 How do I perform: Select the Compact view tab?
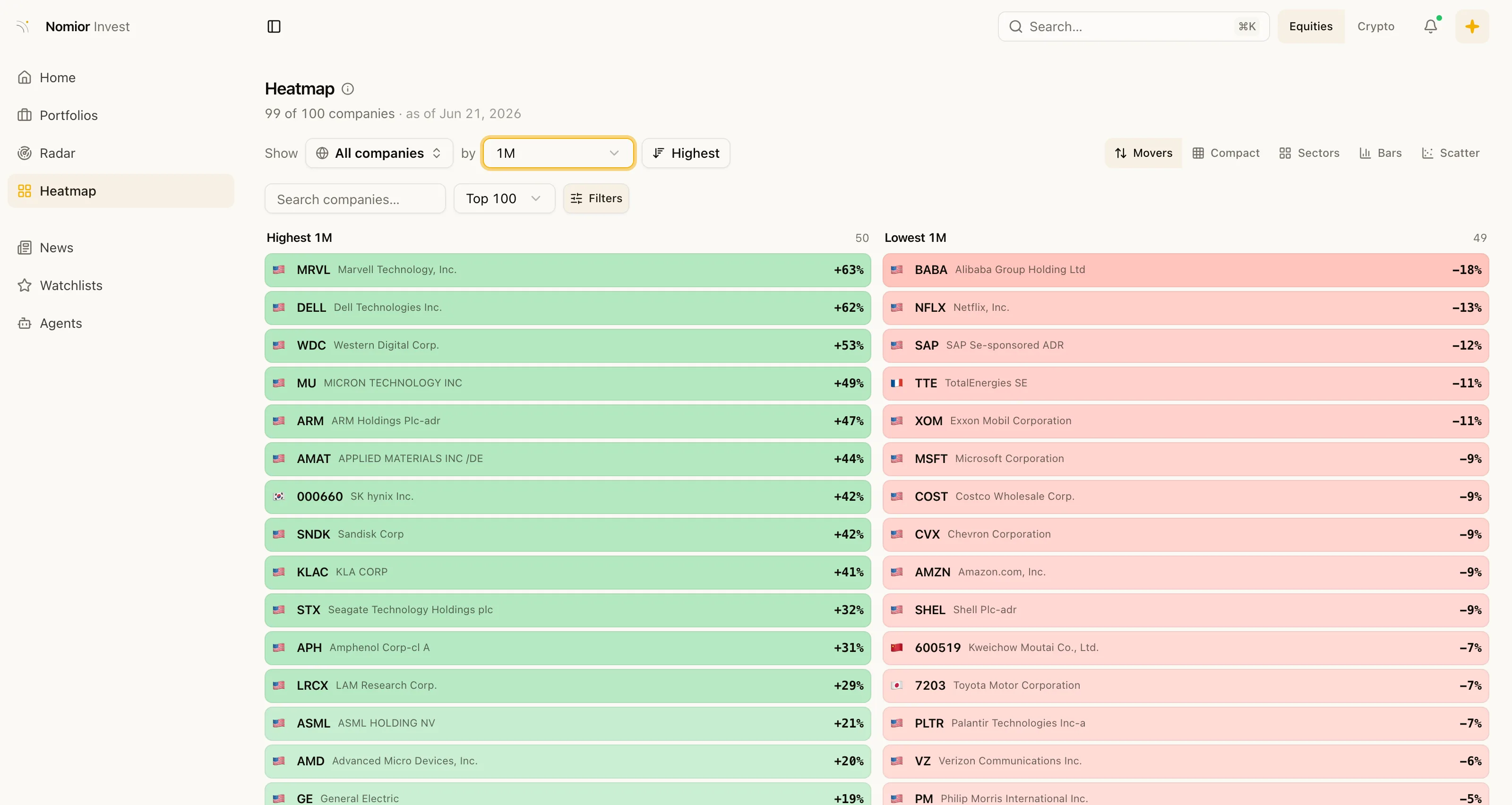(x=1226, y=153)
